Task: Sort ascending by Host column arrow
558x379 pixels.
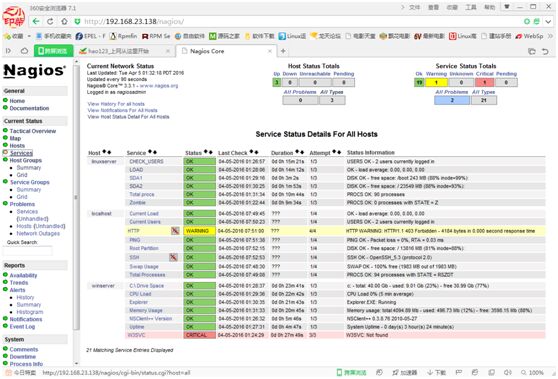Action: (104, 152)
